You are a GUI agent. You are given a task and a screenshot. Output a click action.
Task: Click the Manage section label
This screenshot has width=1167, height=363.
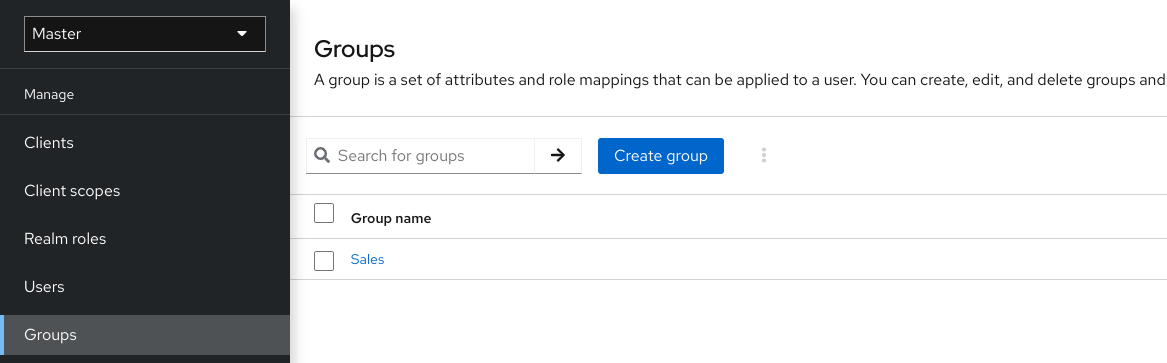click(x=49, y=94)
